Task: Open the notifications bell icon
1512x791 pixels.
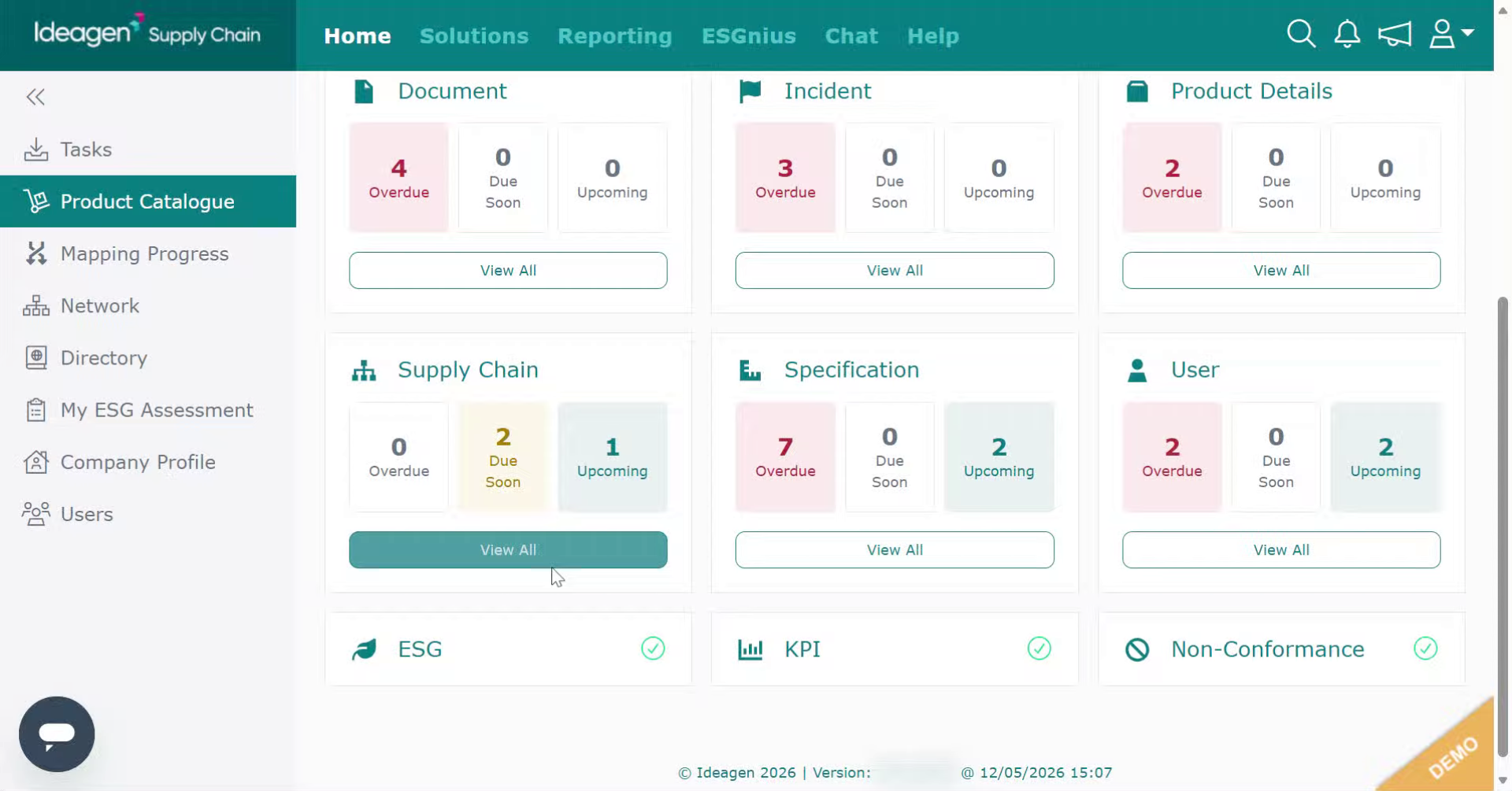Action: tap(1347, 34)
